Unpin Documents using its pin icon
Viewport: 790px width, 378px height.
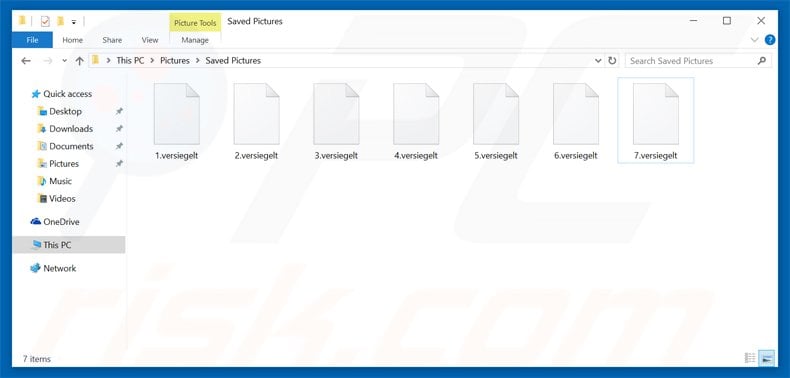(x=119, y=146)
